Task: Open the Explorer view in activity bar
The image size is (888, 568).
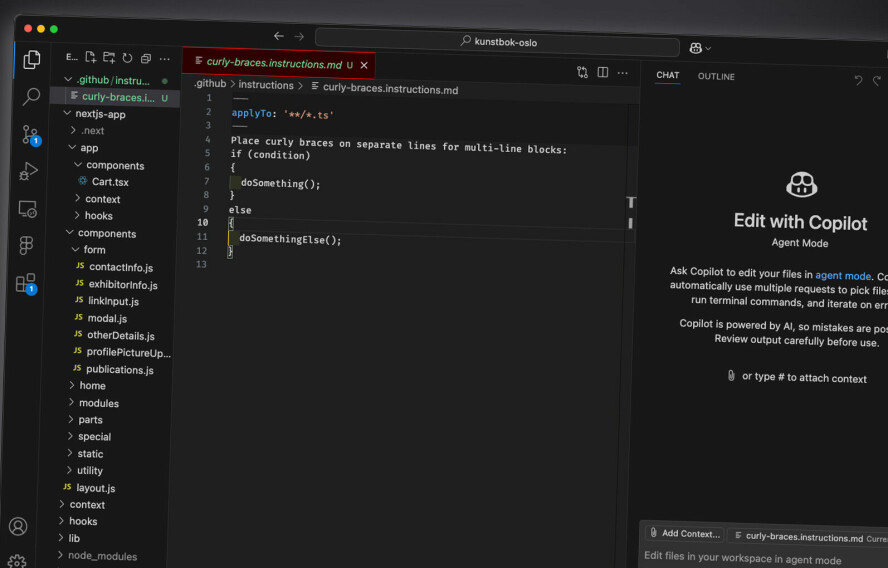Action: click(32, 59)
